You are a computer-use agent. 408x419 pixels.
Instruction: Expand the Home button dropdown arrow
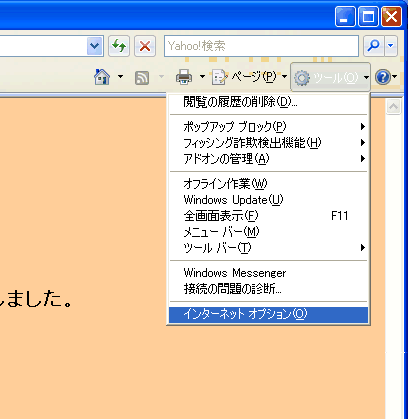click(120, 77)
